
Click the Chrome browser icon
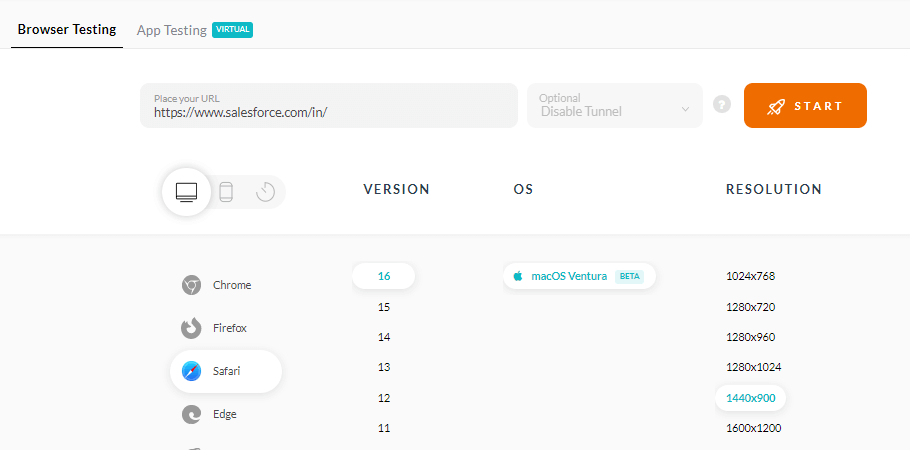pyautogui.click(x=192, y=285)
